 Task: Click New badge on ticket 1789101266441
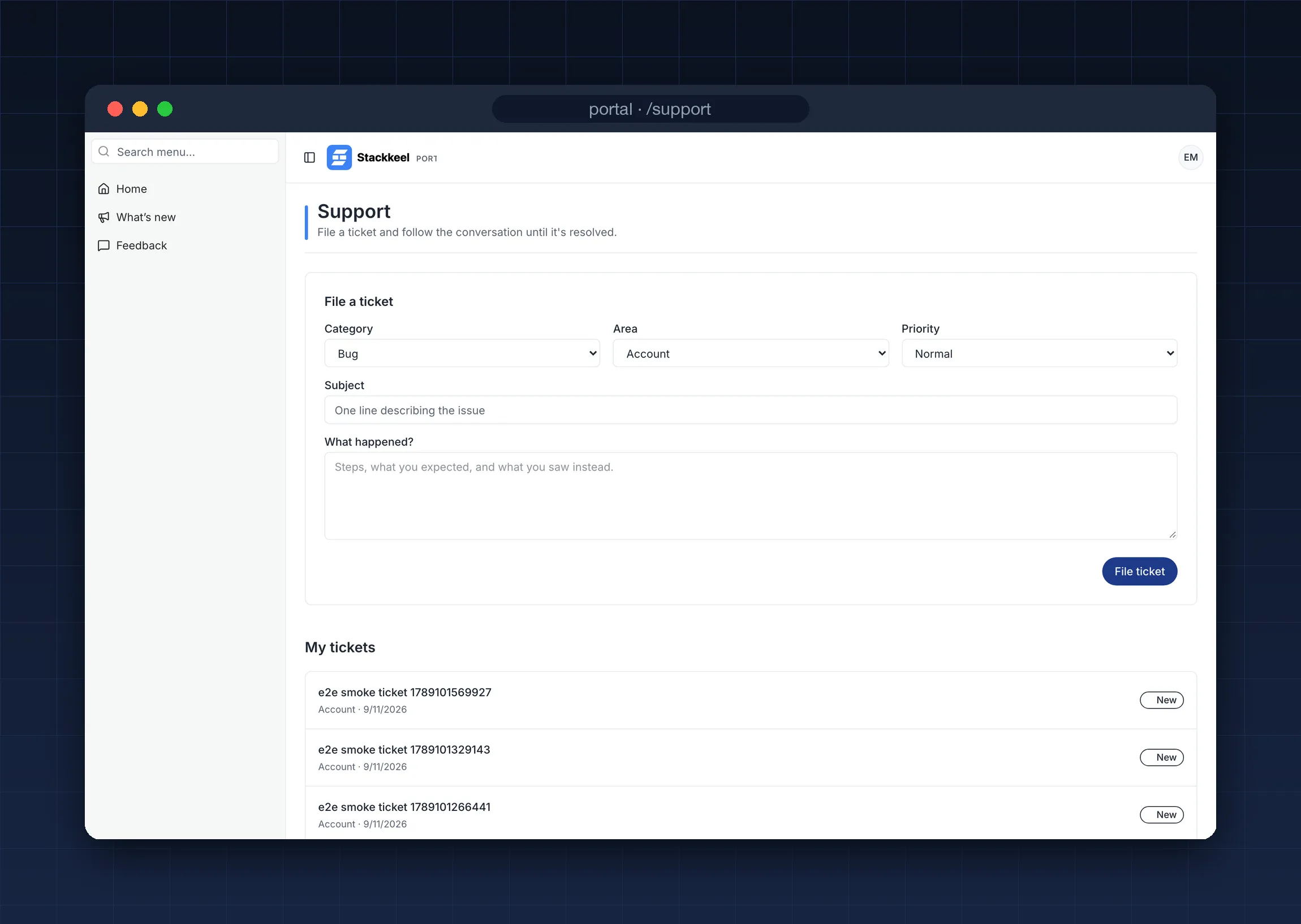tap(1161, 815)
